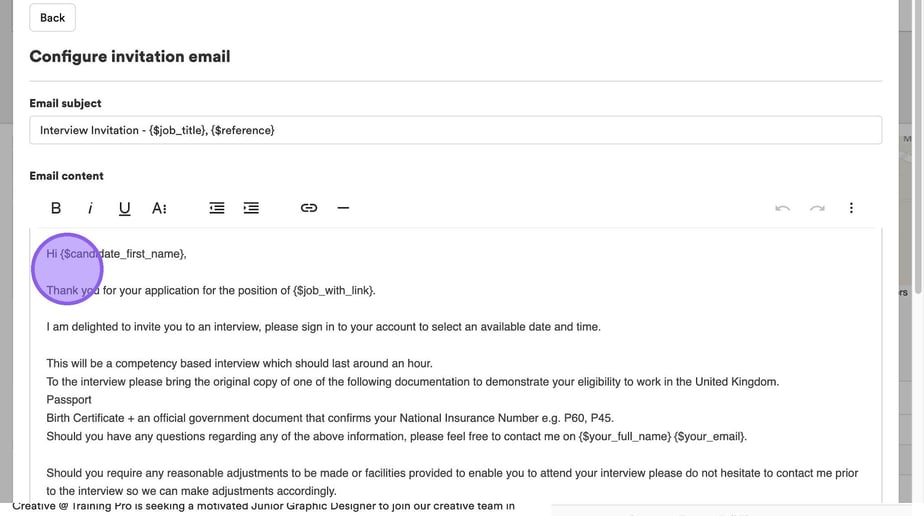Screen dimensions: 924x516
Task: Decrease indent of paragraph
Action: coord(217,208)
